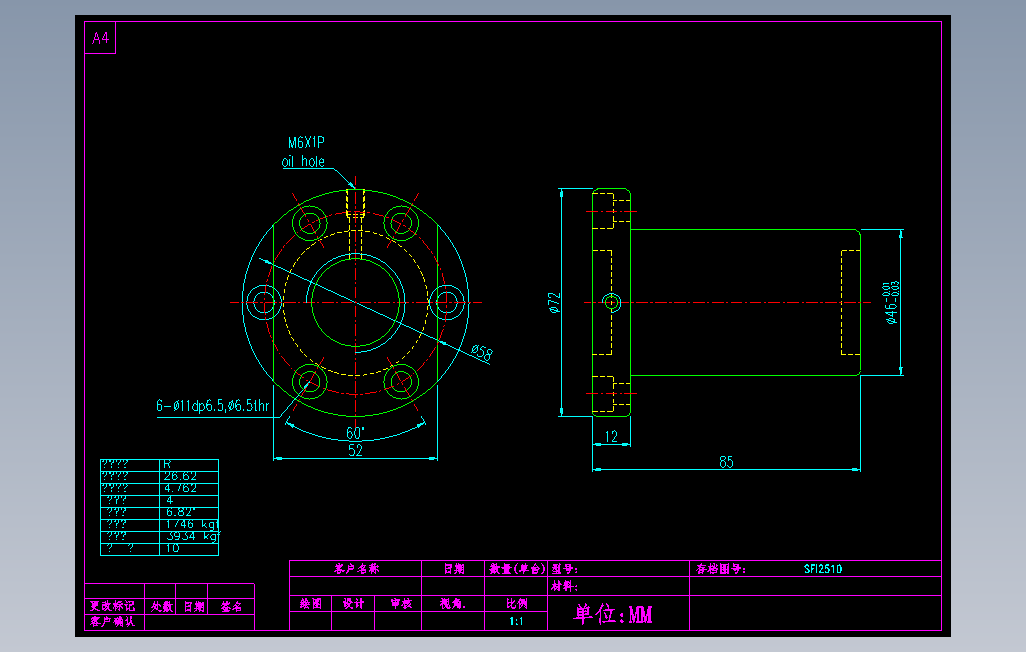1026x652 pixels.
Task: Select the SFI2510 drawing number
Action: (x=823, y=569)
